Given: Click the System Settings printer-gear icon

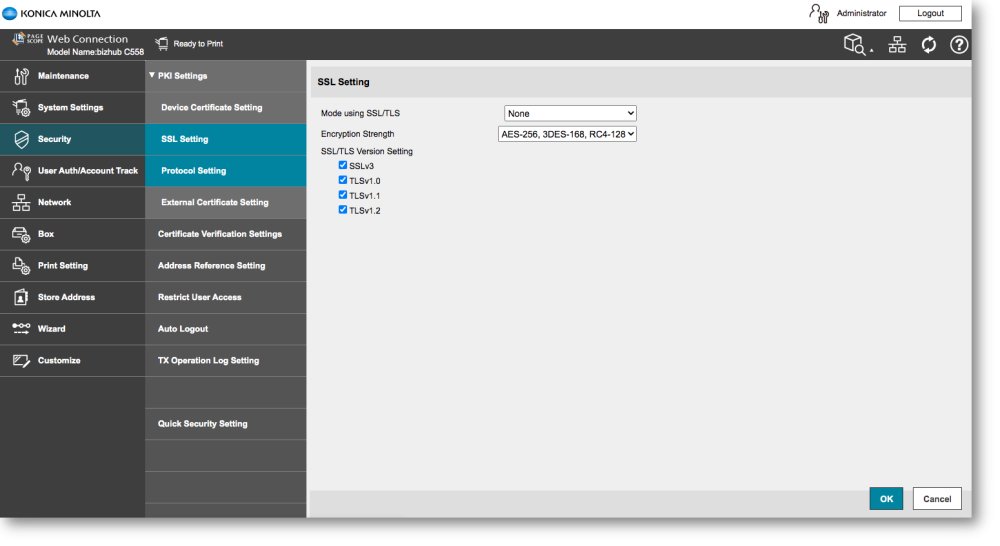Looking at the screenshot, I should [x=21, y=108].
